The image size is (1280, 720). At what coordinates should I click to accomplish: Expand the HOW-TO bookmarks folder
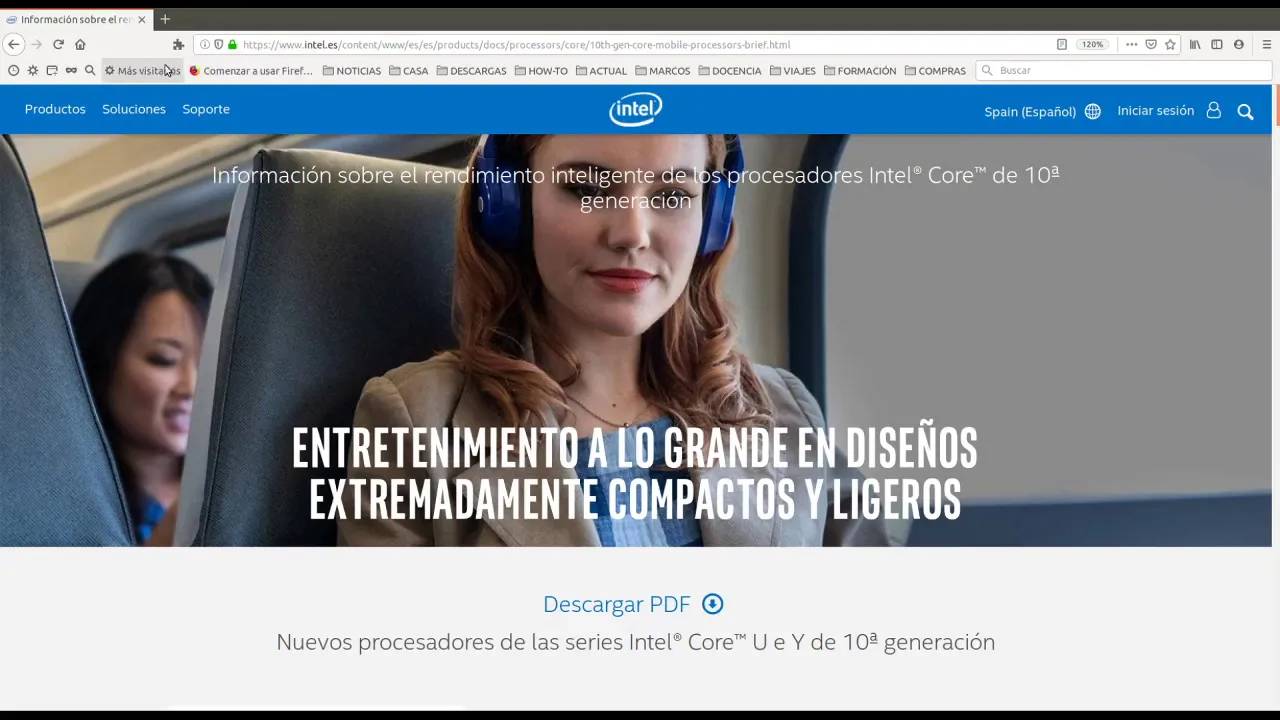pyautogui.click(x=541, y=71)
